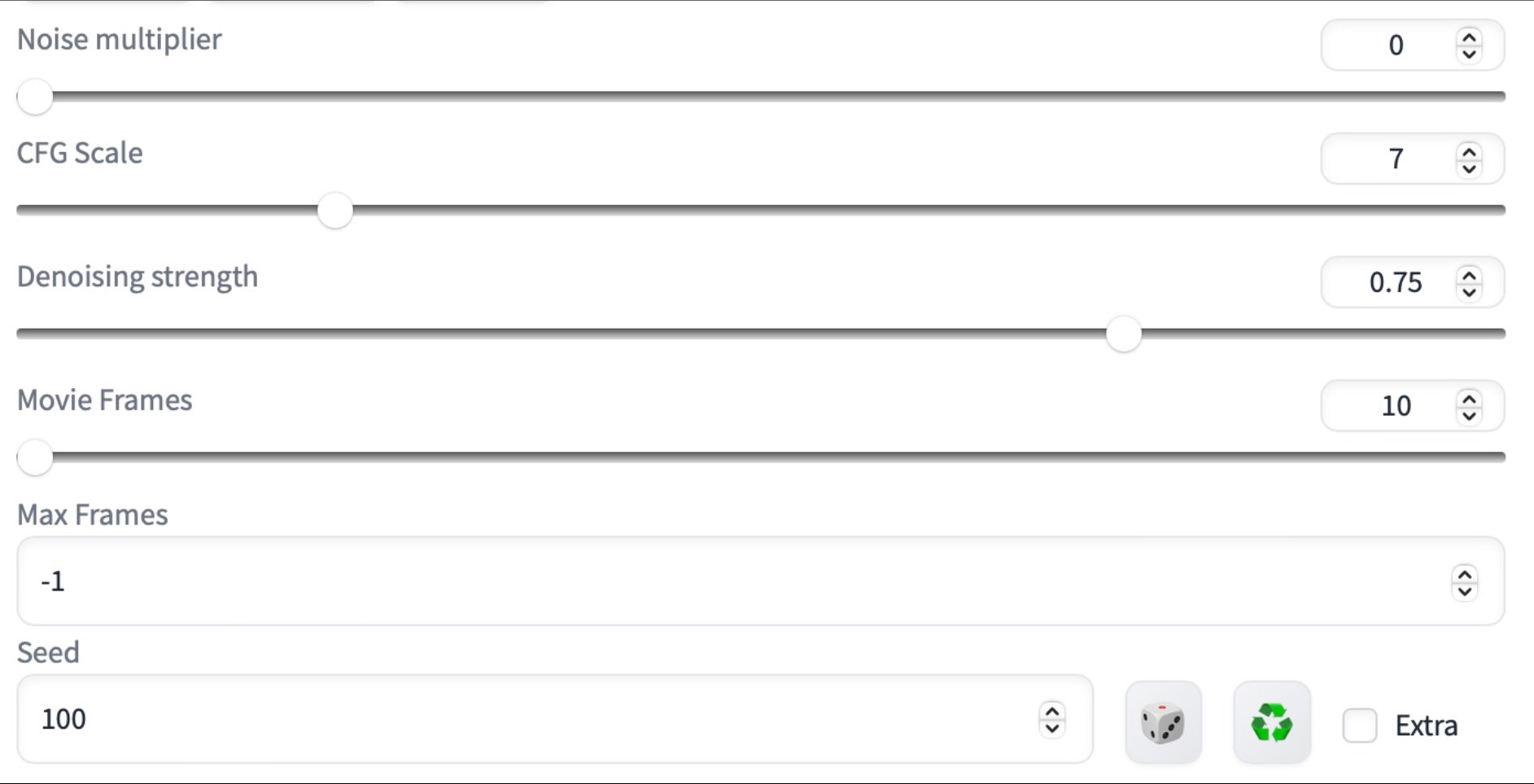Decrement CFG Scale value stepper
This screenshot has height=784, width=1534.
pos(1469,168)
